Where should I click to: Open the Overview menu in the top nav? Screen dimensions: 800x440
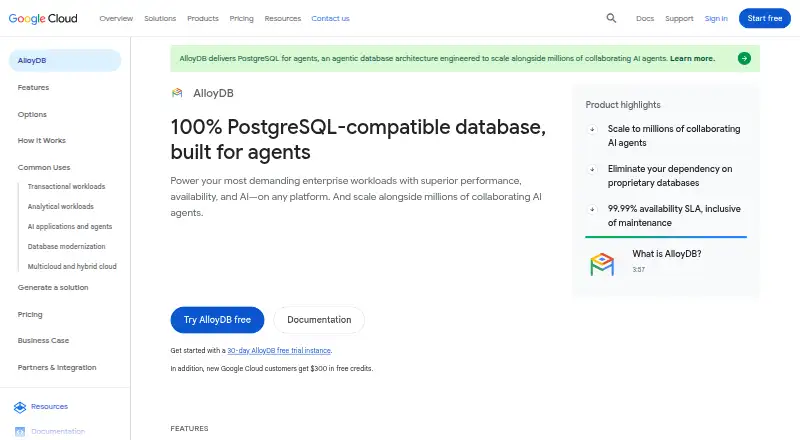[x=116, y=18]
